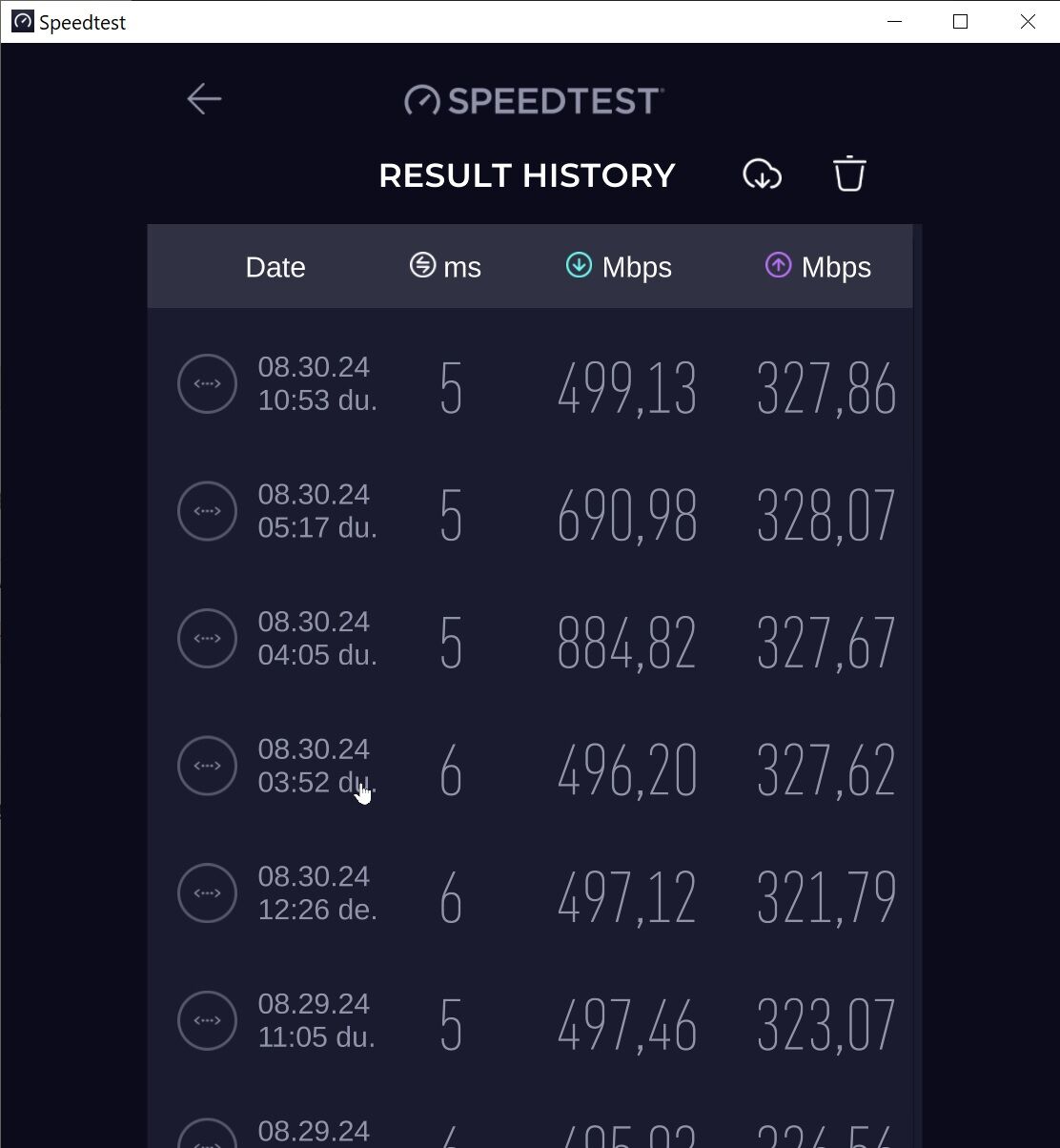The image size is (1060, 1148).
Task: Open connection icon for 10:53 du. result
Action: (207, 383)
